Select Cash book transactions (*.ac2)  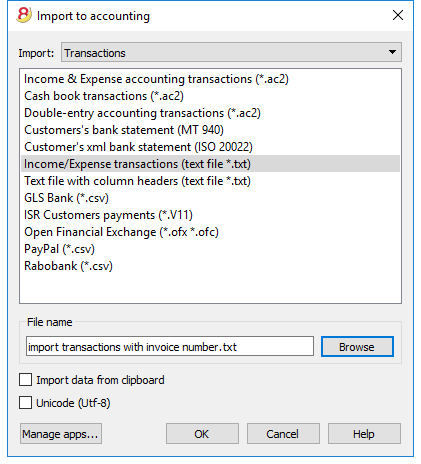click(x=210, y=96)
